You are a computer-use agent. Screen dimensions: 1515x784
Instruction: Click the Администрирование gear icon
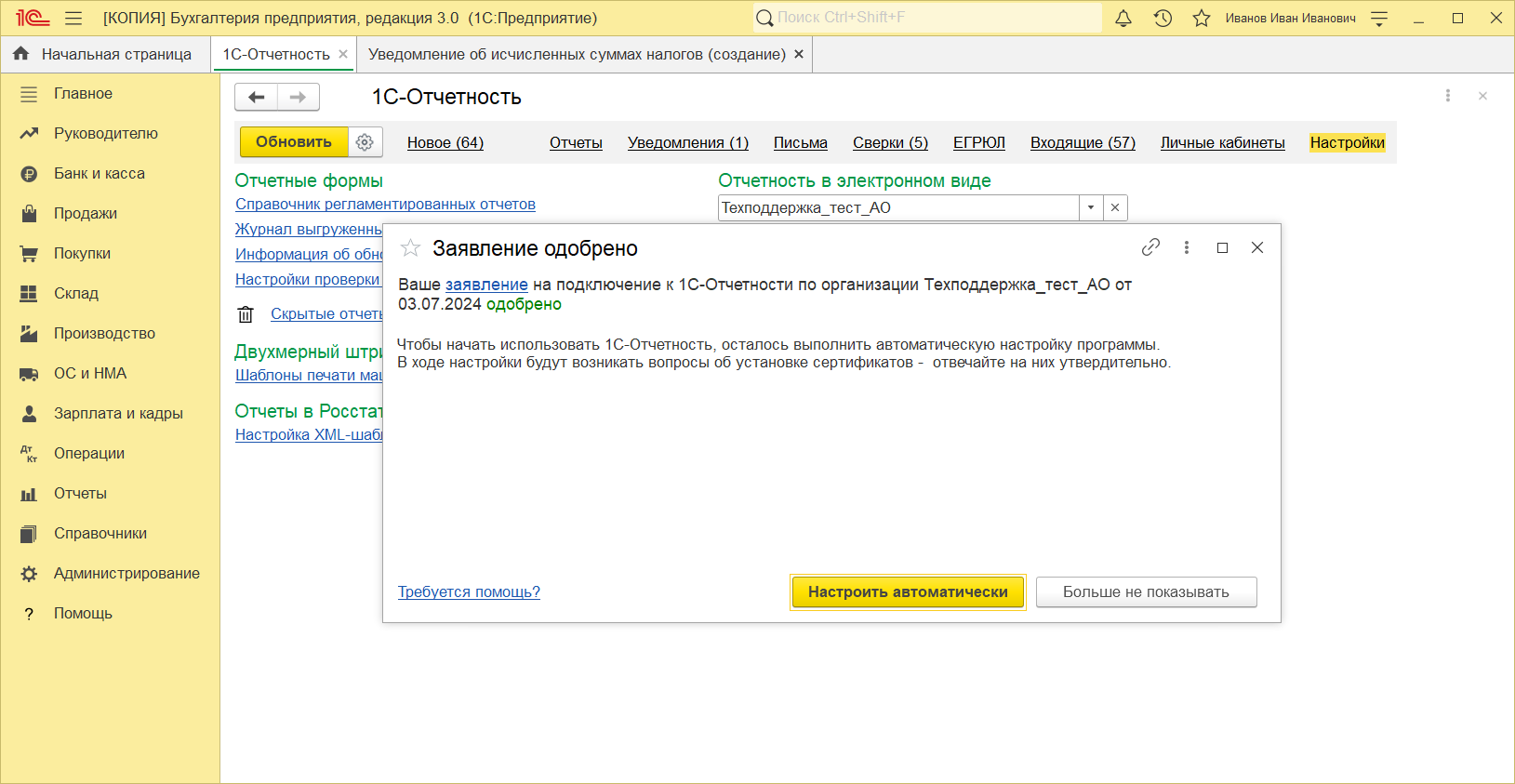tap(29, 574)
